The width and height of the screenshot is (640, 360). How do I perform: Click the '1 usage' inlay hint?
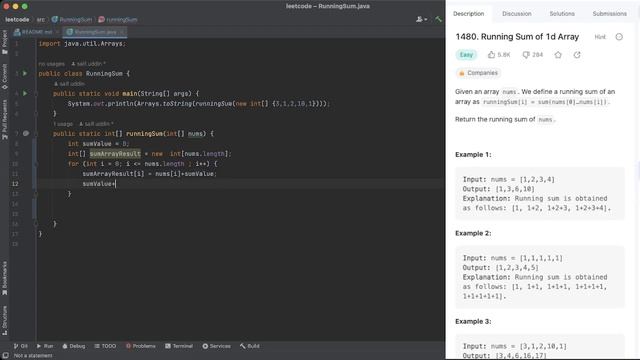[x=63, y=124]
